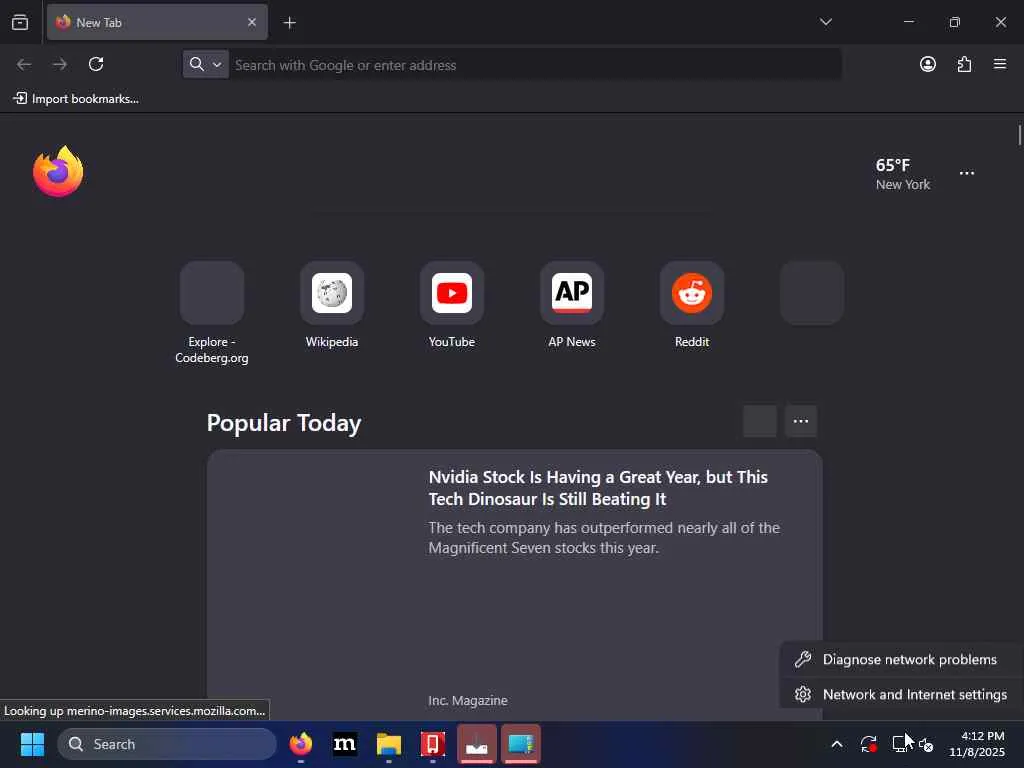Open the weather widget options ellipsis
The height and width of the screenshot is (768, 1024).
click(x=967, y=173)
